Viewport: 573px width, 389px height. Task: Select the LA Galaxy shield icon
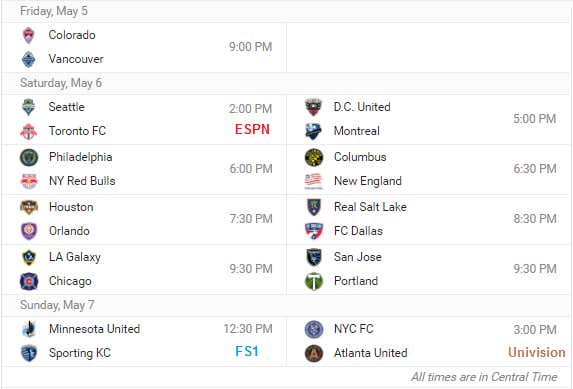coord(29,257)
